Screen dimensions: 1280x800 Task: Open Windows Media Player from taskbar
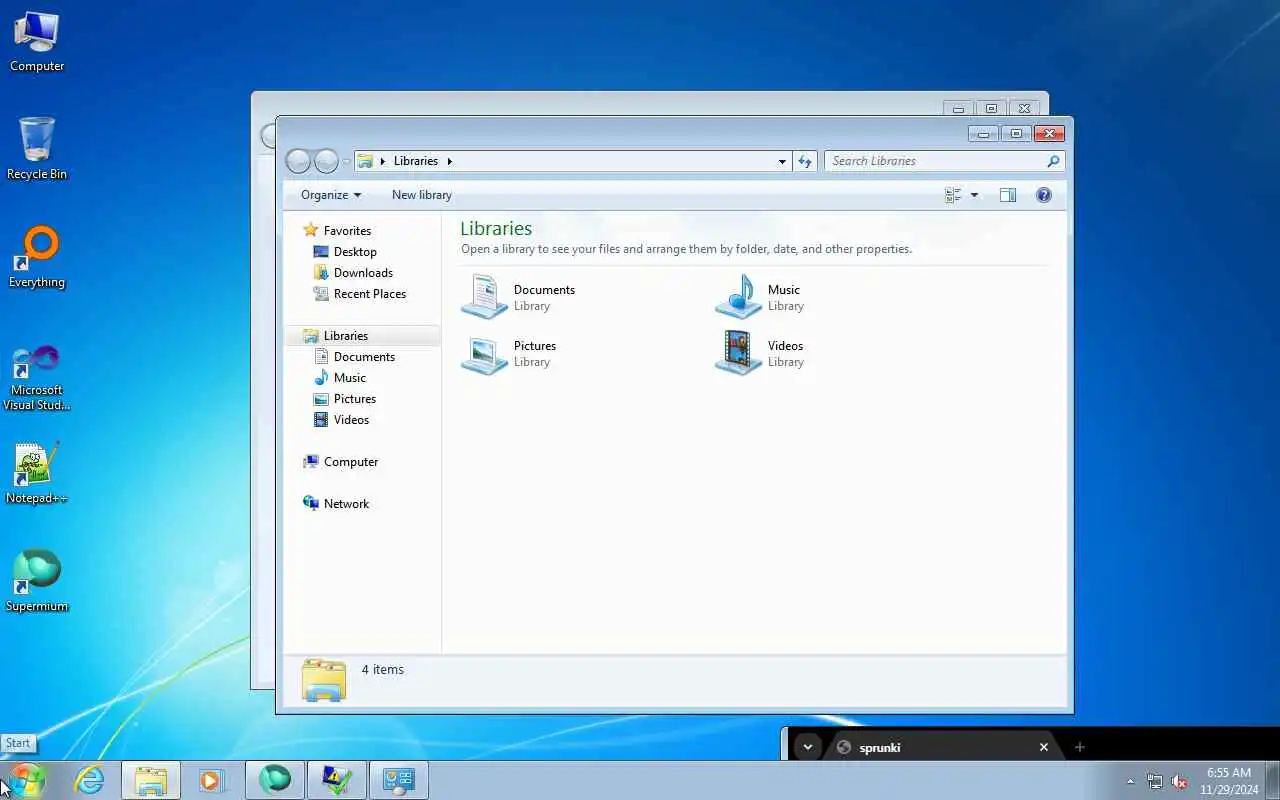tap(211, 780)
